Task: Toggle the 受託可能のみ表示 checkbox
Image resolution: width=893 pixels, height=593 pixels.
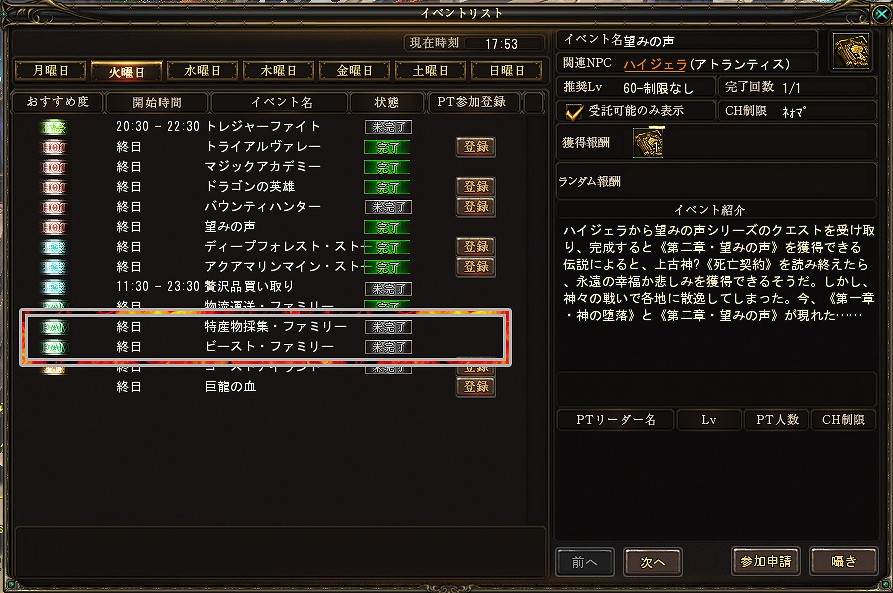Action: tap(574, 111)
